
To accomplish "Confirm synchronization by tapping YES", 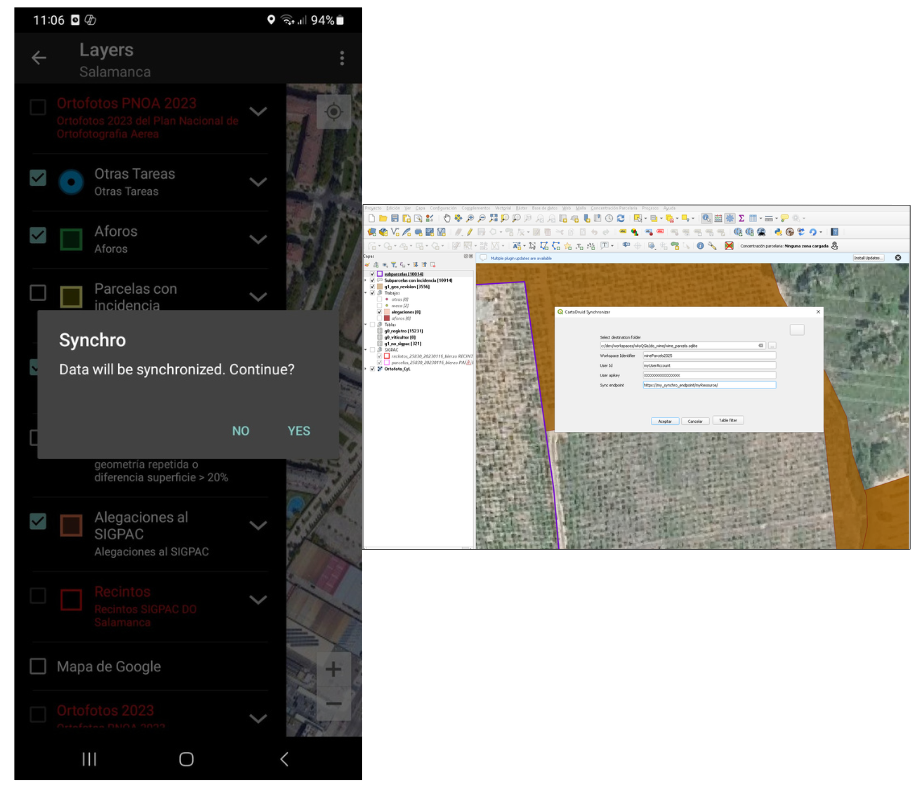I will tap(299, 431).
